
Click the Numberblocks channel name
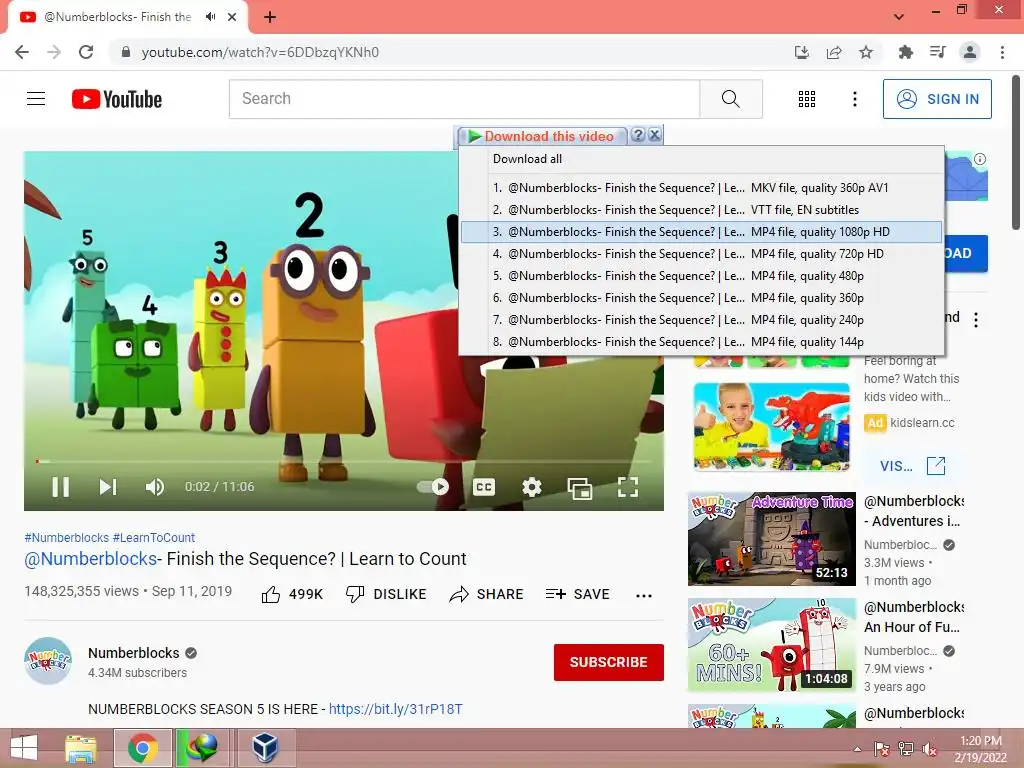pyautogui.click(x=134, y=653)
